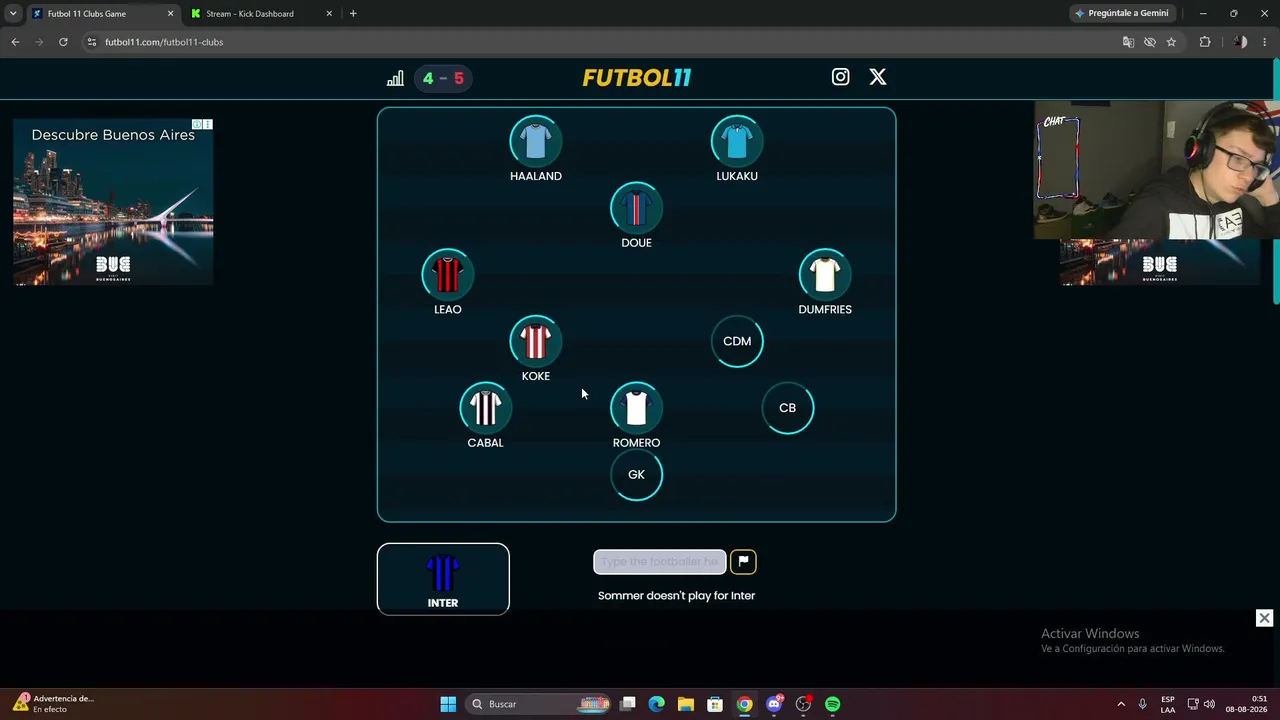Expand the tab search dropdown
This screenshot has height=720, width=1280.
point(13,14)
